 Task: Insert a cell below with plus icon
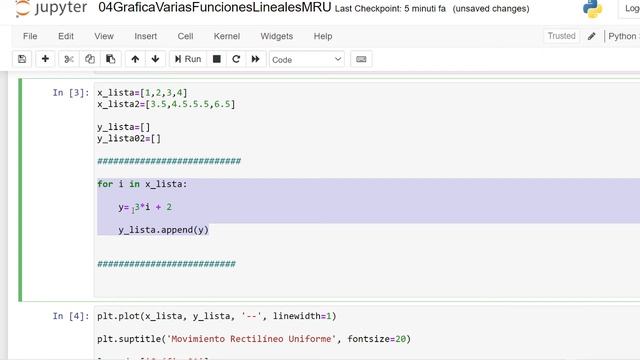[45, 59]
